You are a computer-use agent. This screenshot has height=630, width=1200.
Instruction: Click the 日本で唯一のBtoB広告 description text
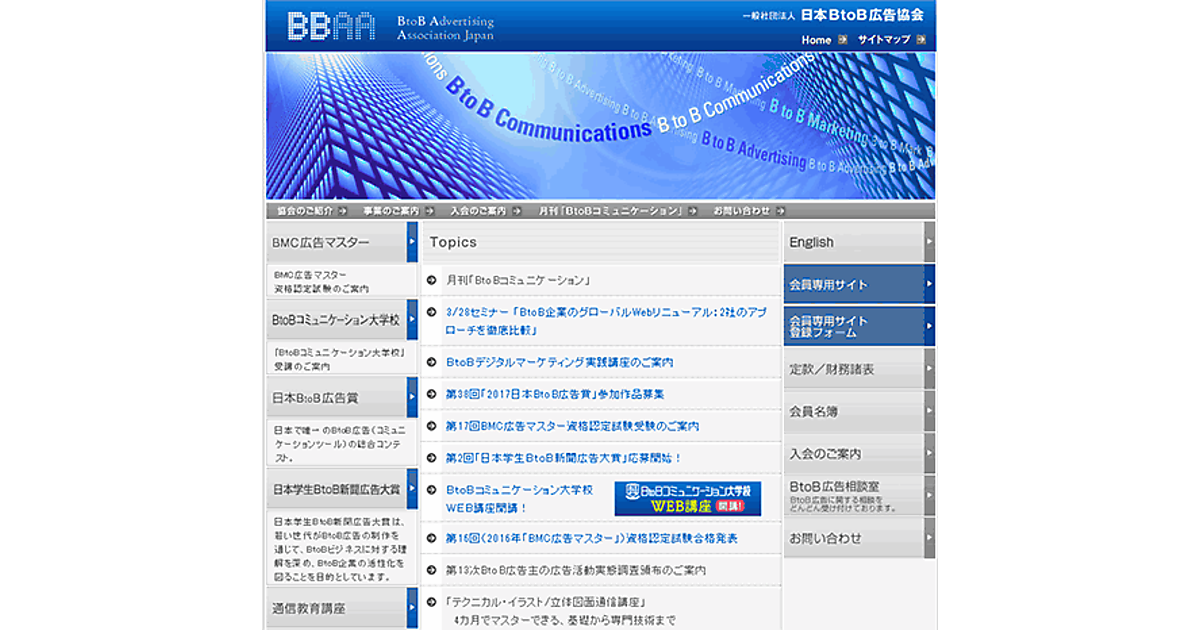tap(338, 444)
